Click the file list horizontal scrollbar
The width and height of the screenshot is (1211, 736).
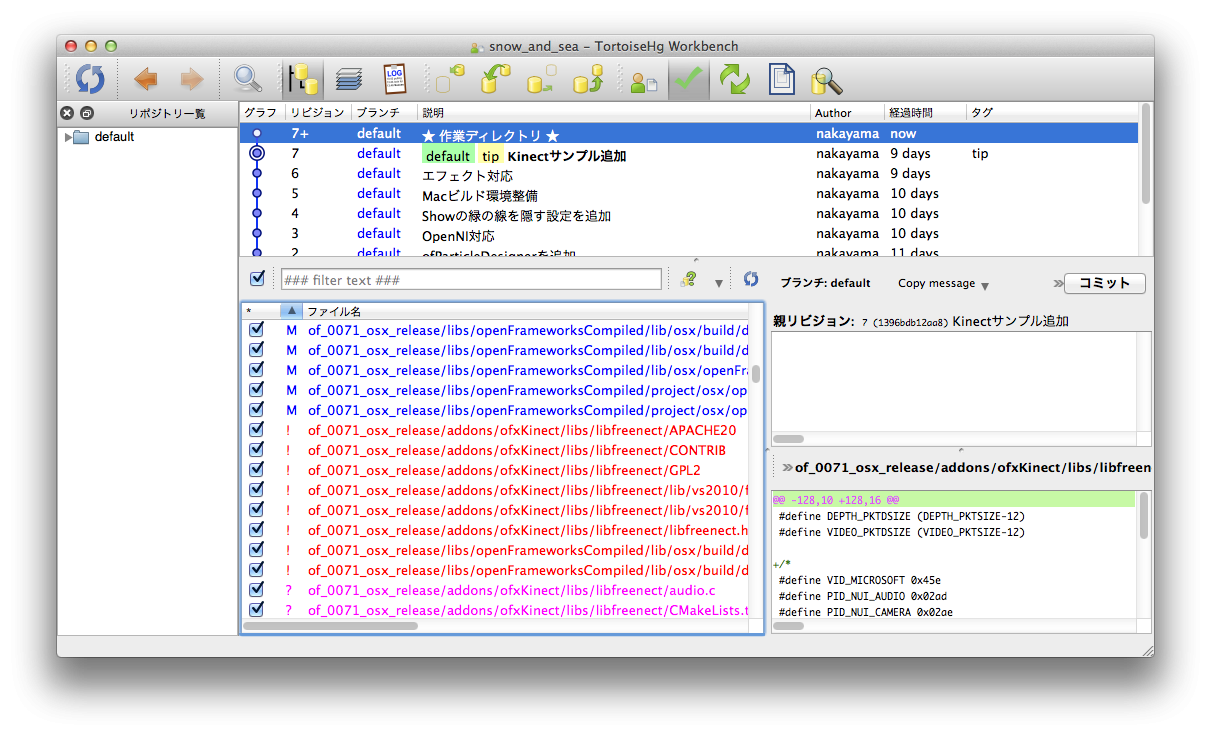click(330, 626)
